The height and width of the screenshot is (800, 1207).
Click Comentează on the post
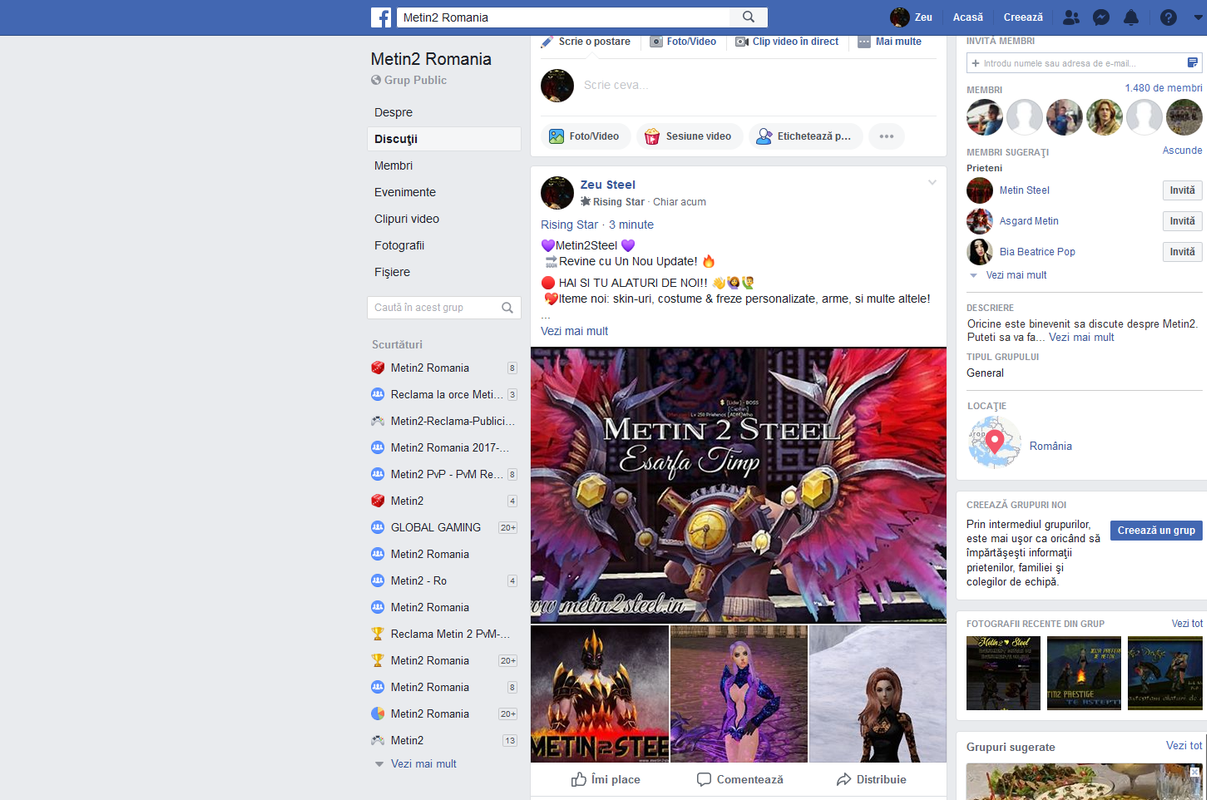pyautogui.click(x=739, y=779)
